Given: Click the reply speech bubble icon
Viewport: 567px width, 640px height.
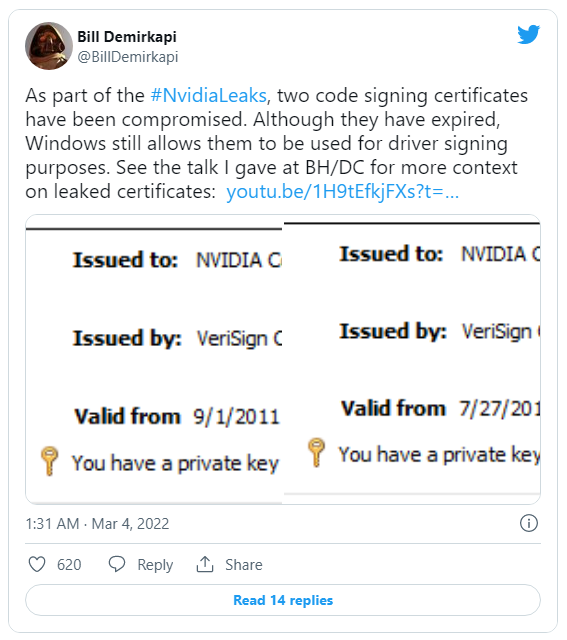Looking at the screenshot, I should click(x=117, y=564).
